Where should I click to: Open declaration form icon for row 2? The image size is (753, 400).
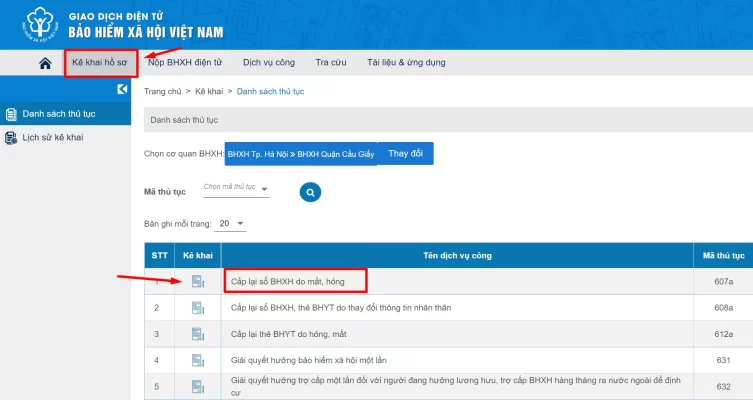(197, 307)
